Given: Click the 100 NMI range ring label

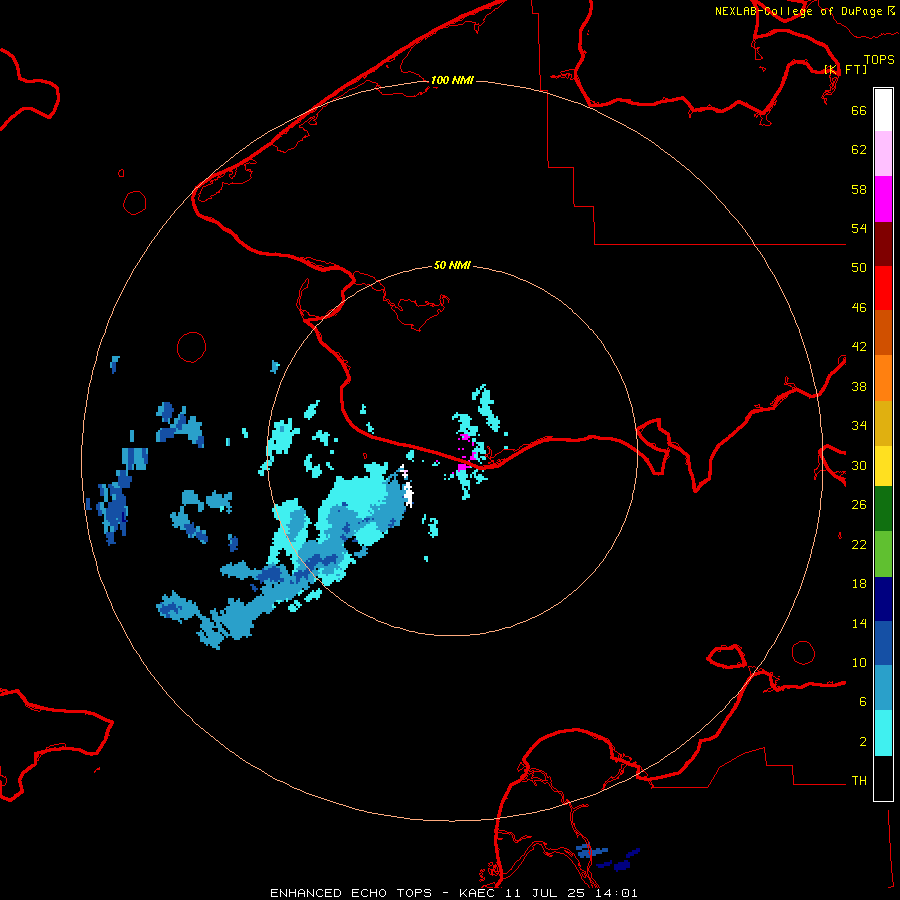Looking at the screenshot, I should (452, 80).
